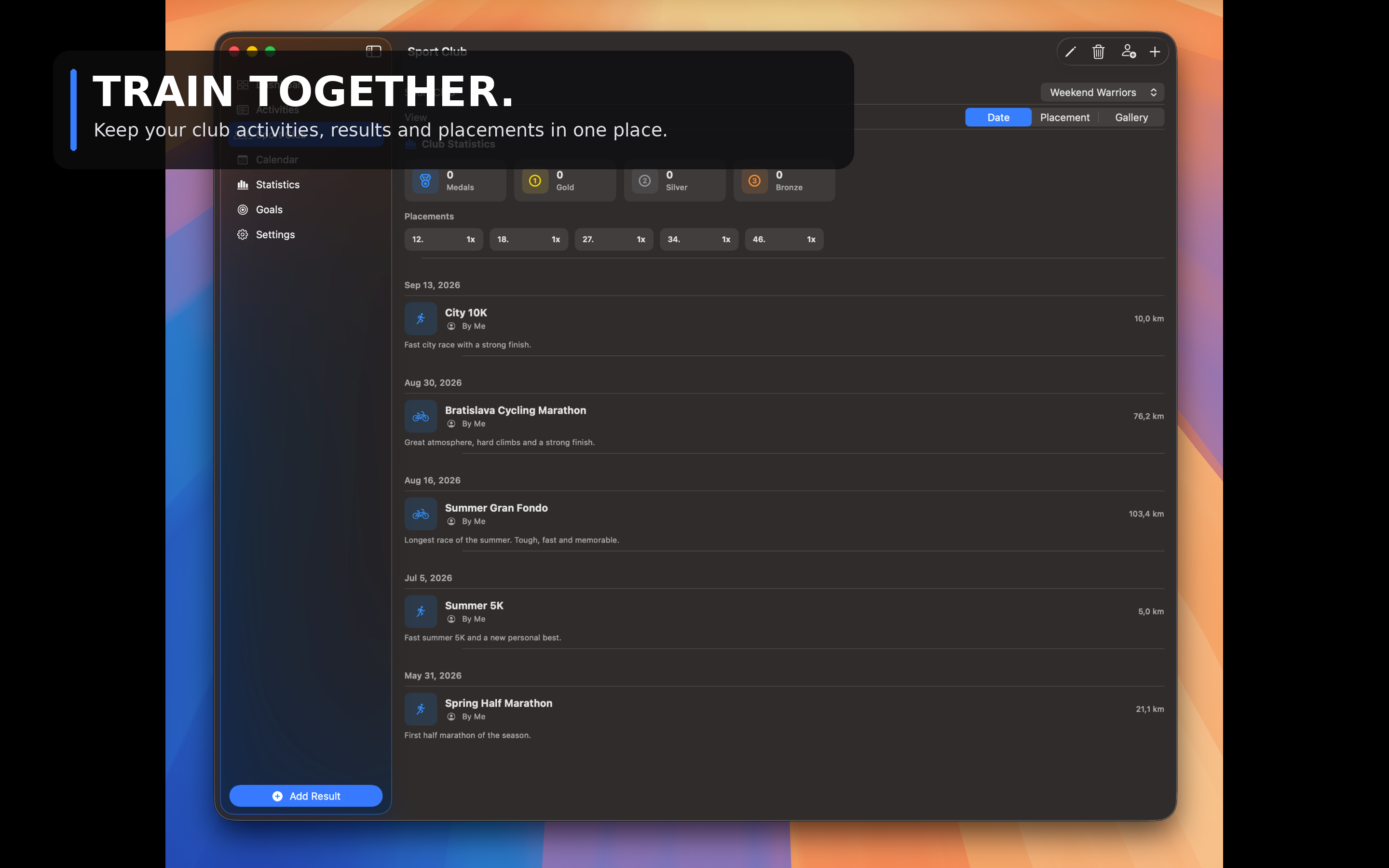Click the Bronze medal icon
Screen dimensions: 1389x868
coord(754,181)
